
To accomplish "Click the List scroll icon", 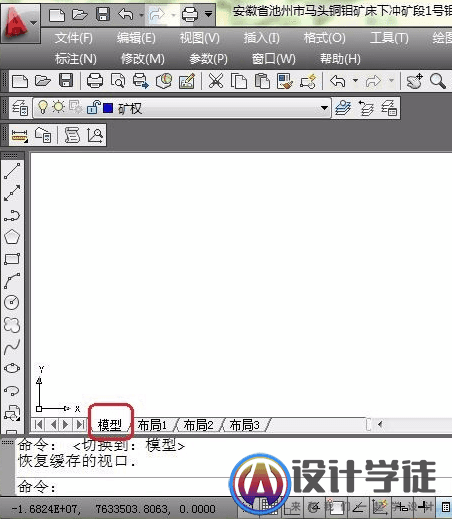I will (72, 135).
